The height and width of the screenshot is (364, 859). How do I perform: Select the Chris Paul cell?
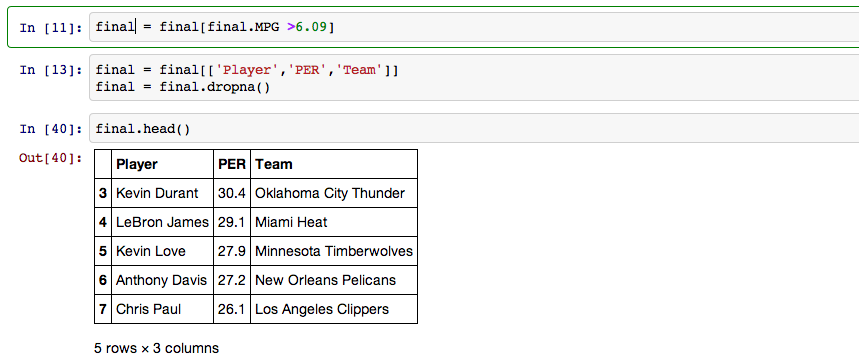(x=162, y=309)
